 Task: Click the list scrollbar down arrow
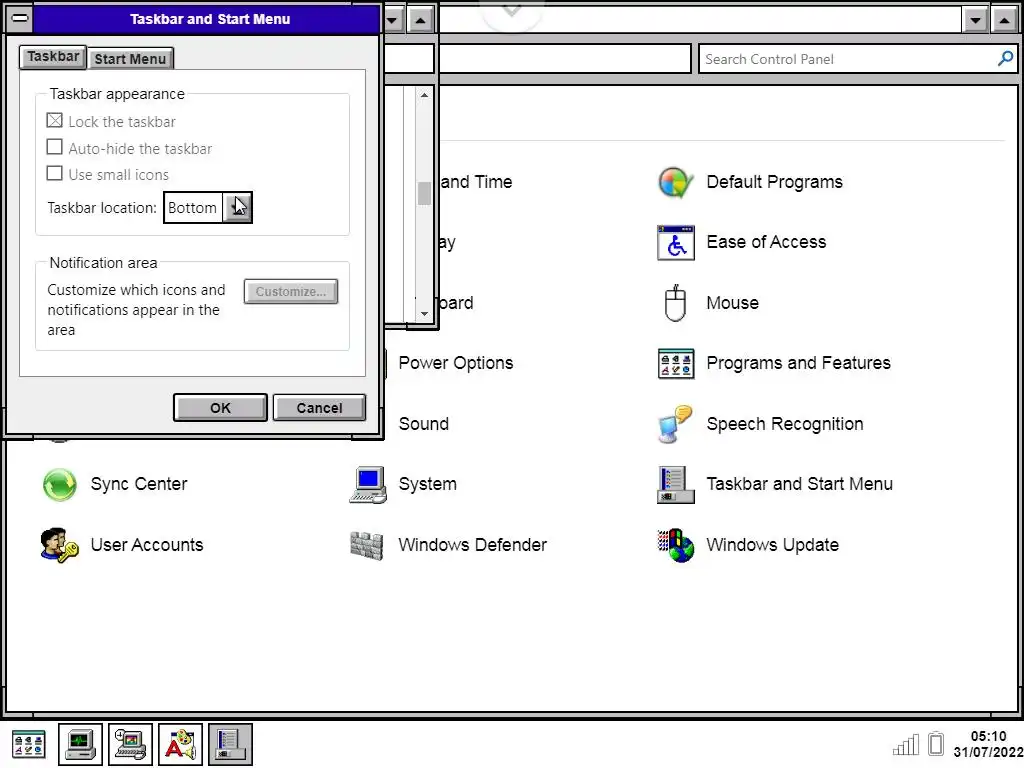(x=424, y=314)
